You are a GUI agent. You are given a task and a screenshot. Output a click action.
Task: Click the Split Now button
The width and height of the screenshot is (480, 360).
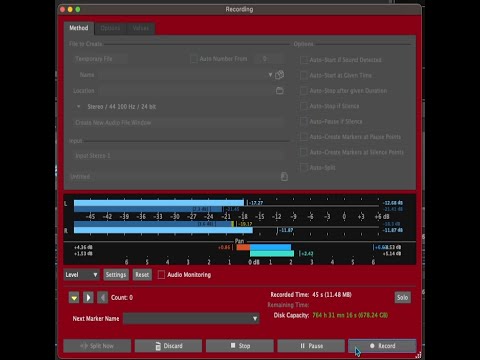97,346
